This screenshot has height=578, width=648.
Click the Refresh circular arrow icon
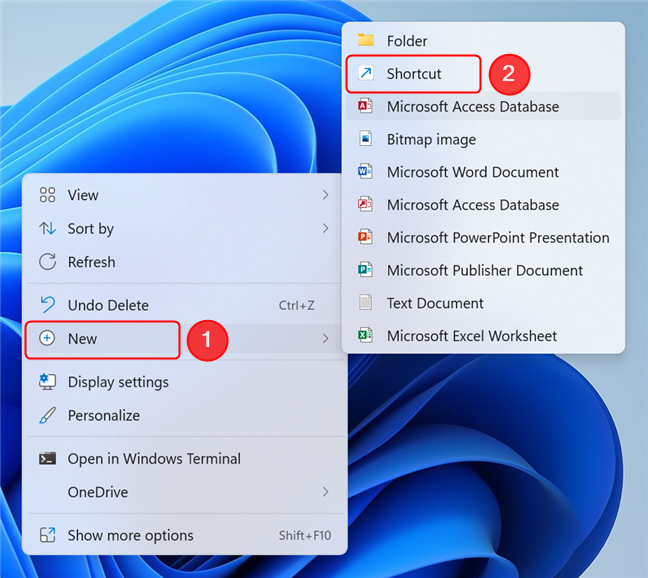pyautogui.click(x=47, y=262)
